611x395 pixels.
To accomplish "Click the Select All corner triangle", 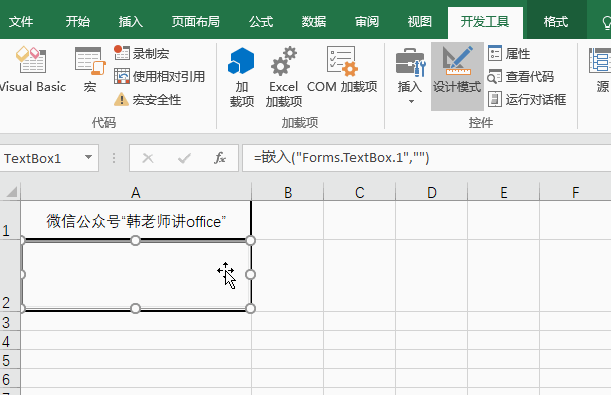I will pyautogui.click(x=11, y=192).
